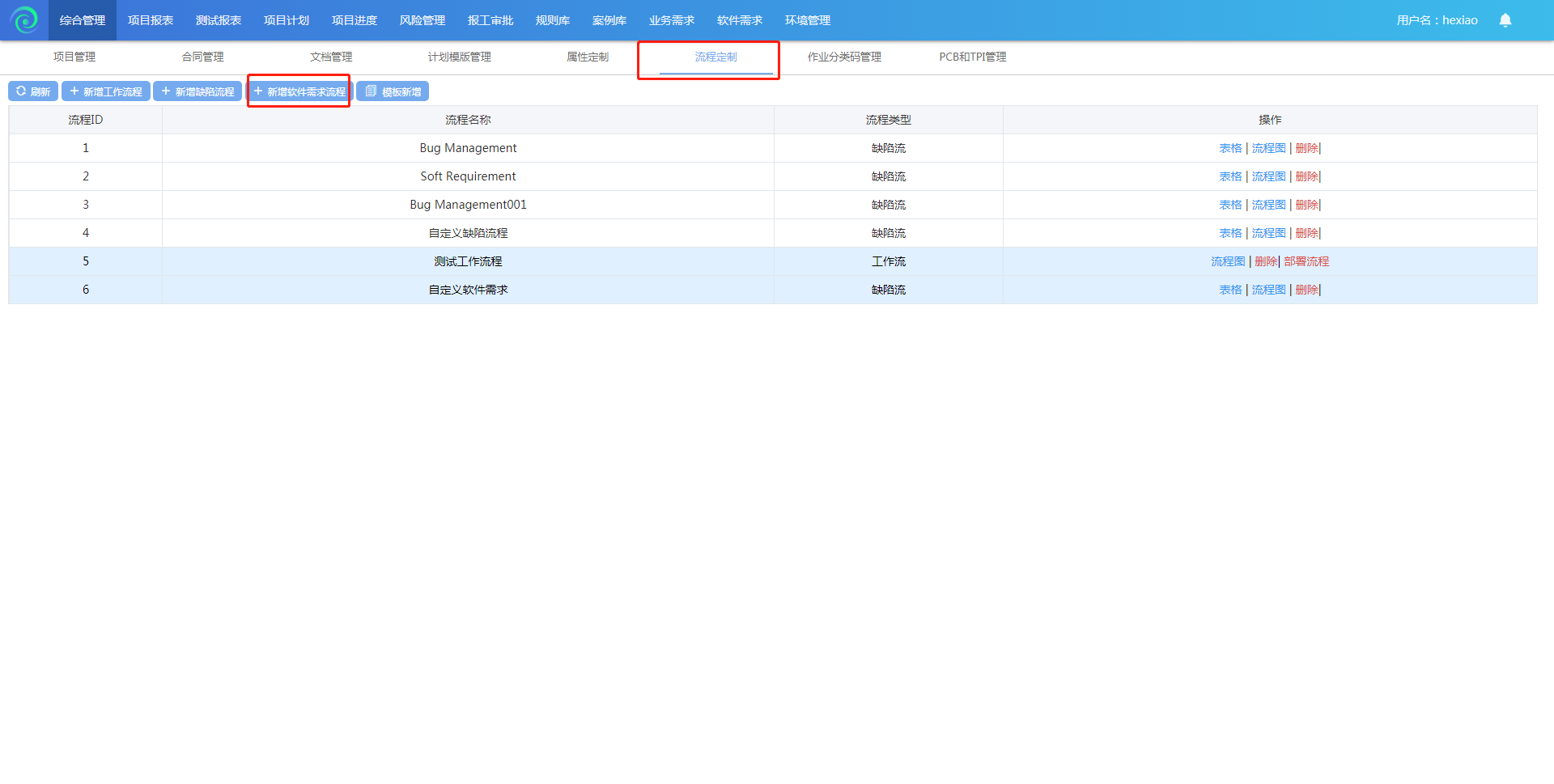Image resolution: width=1554 pixels, height=784 pixels.
Task: Select the 自定义缺陷流程 row name
Action: point(468,233)
